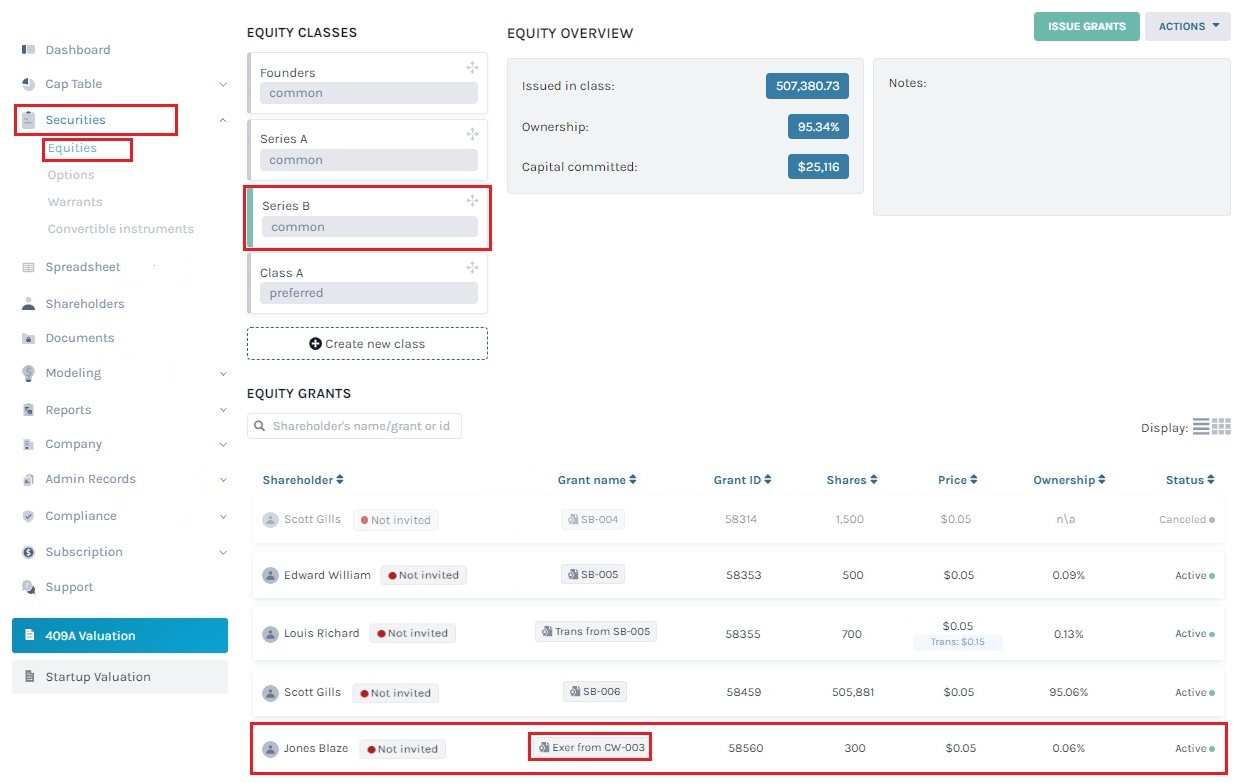Image resolution: width=1237 pixels, height=783 pixels.
Task: Open the Warrants submenu item
Action: tap(75, 202)
